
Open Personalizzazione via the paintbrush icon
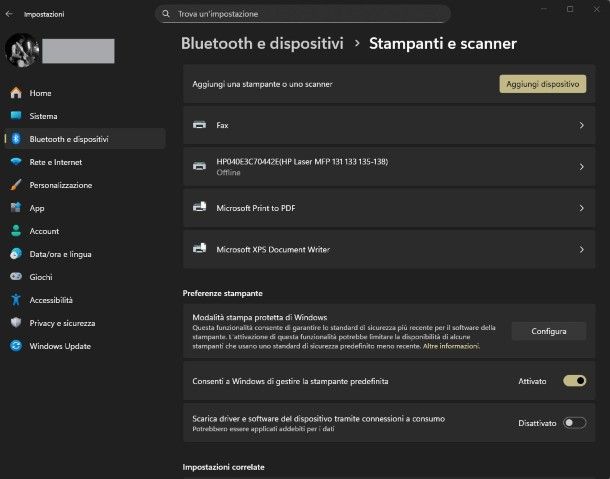pyautogui.click(x=16, y=185)
